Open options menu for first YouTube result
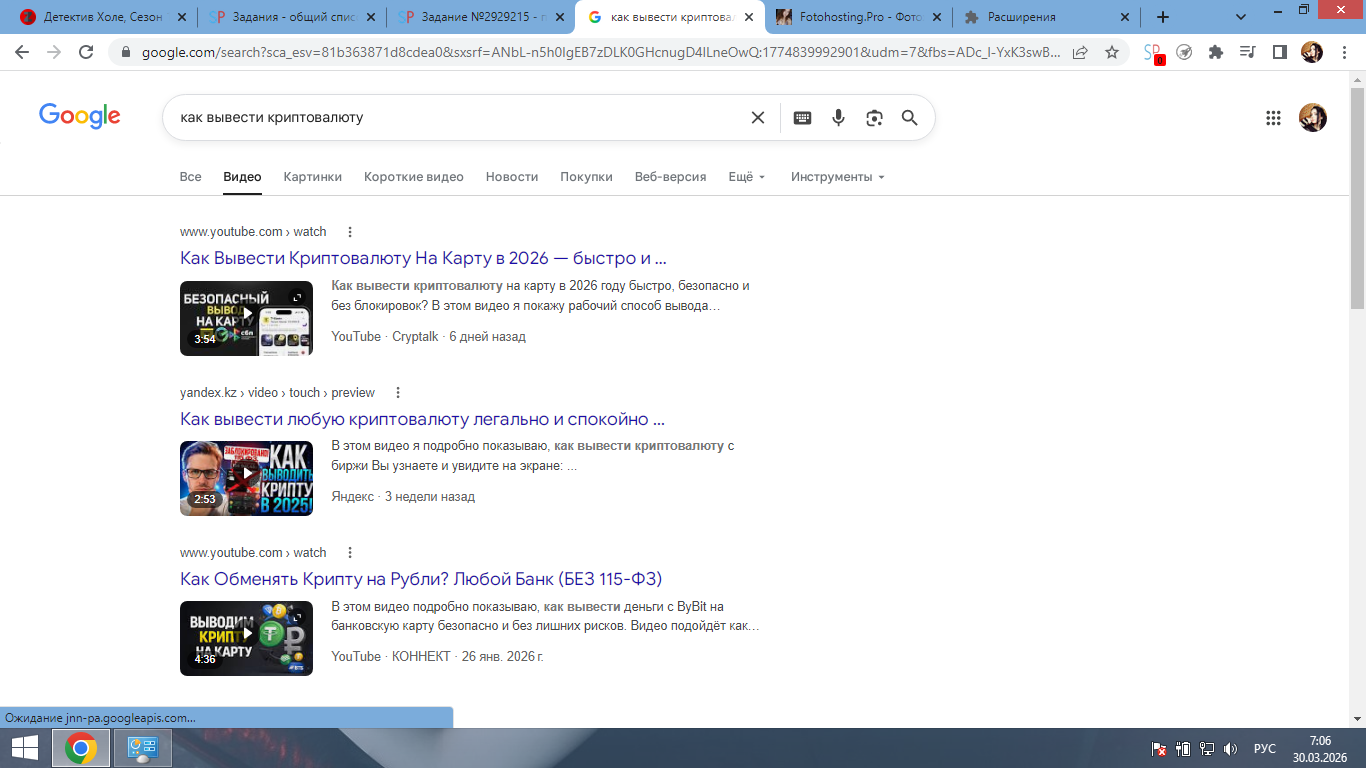 350,232
